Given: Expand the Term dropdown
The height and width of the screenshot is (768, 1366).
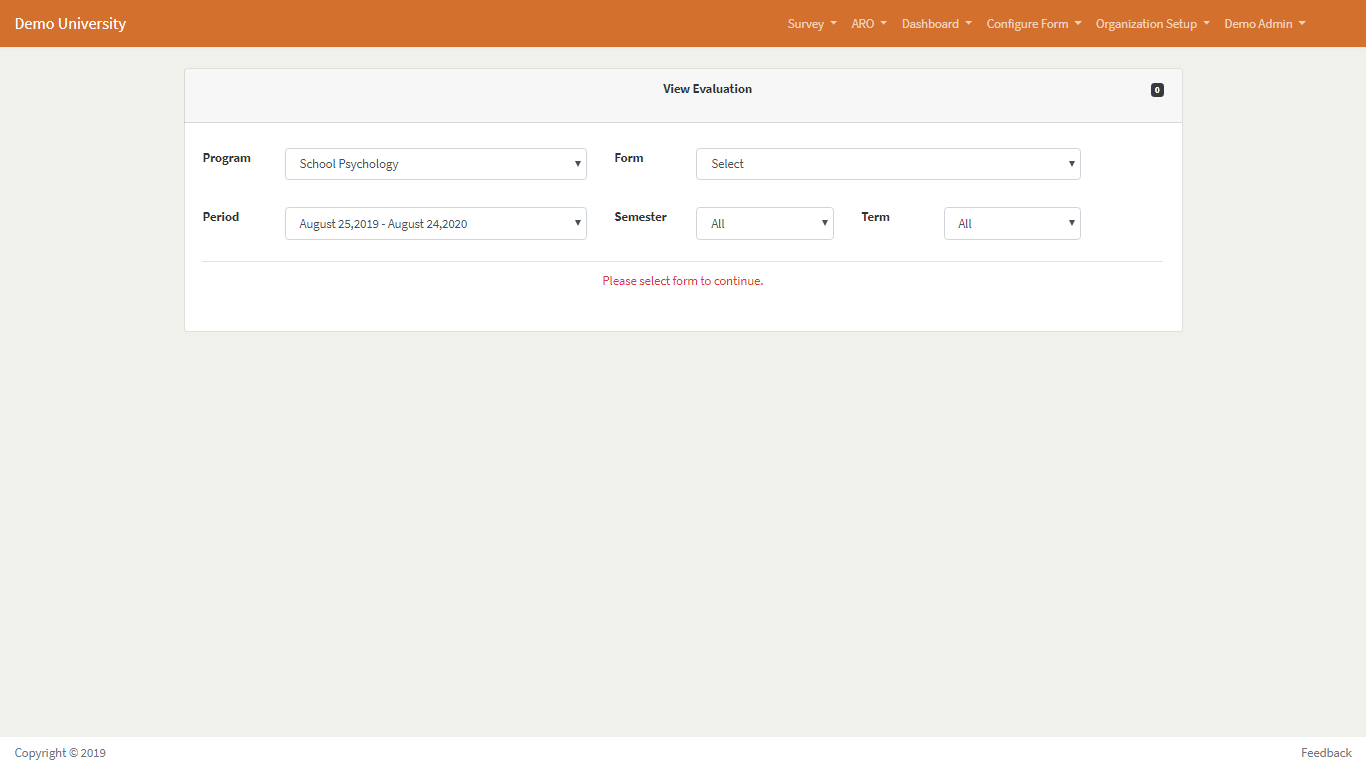Looking at the screenshot, I should (x=1011, y=224).
